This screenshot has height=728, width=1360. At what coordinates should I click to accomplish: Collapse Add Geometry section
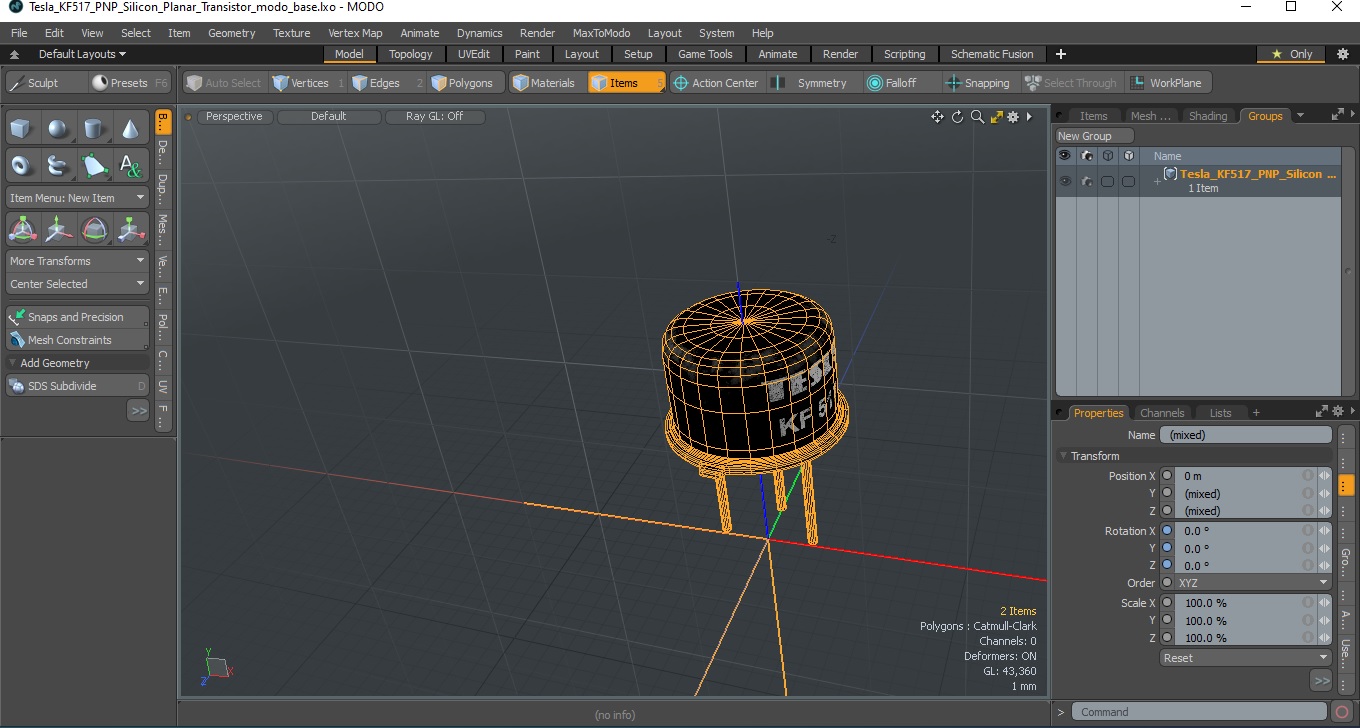(x=13, y=363)
